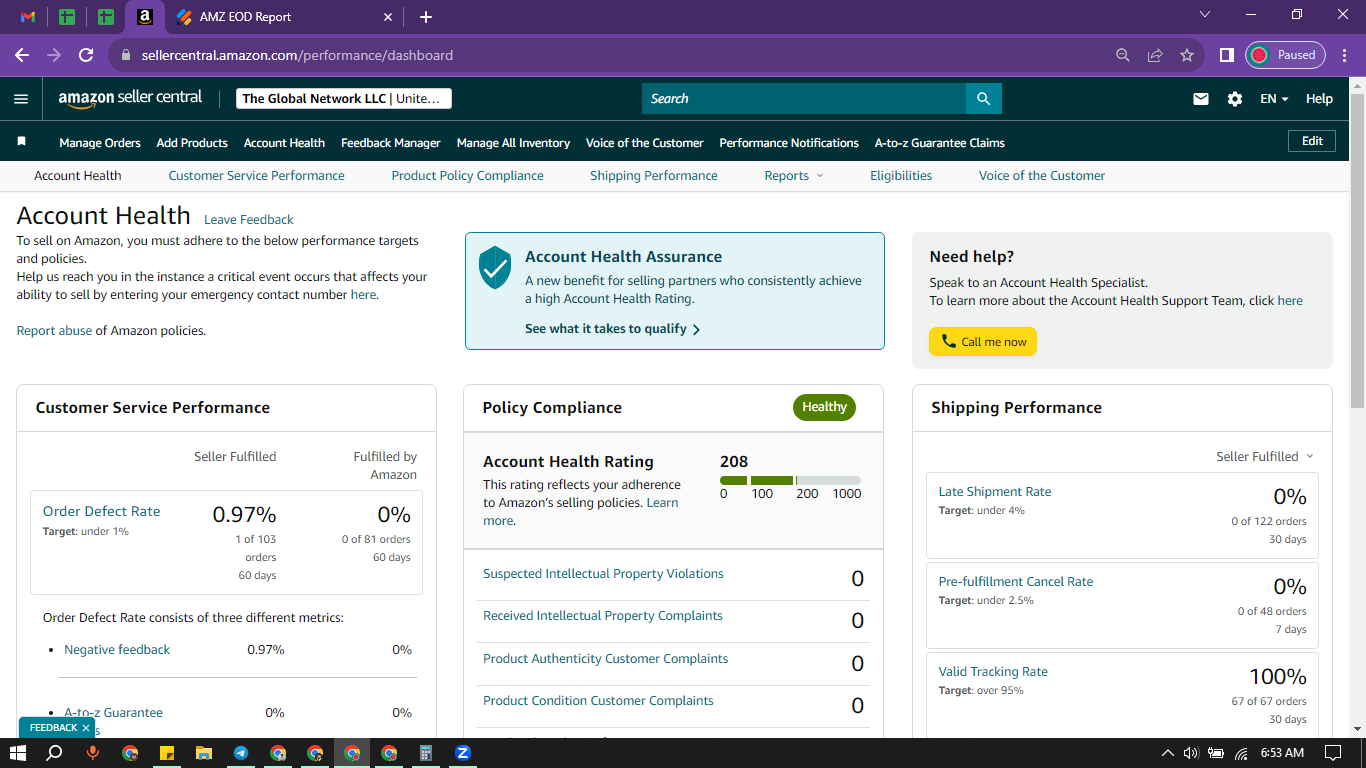The height and width of the screenshot is (768, 1366).
Task: Open the Chrome vertical three-dot menu
Action: coord(1346,55)
